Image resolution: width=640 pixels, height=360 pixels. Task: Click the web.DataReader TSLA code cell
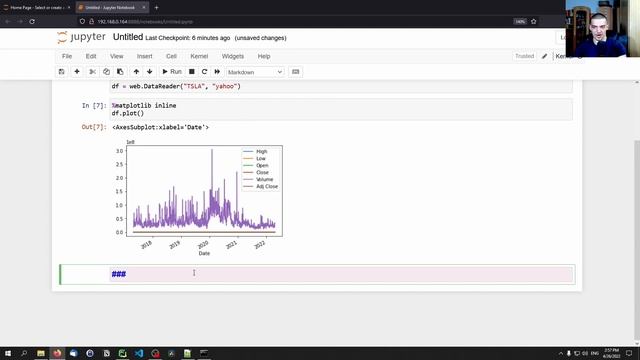[341, 87]
